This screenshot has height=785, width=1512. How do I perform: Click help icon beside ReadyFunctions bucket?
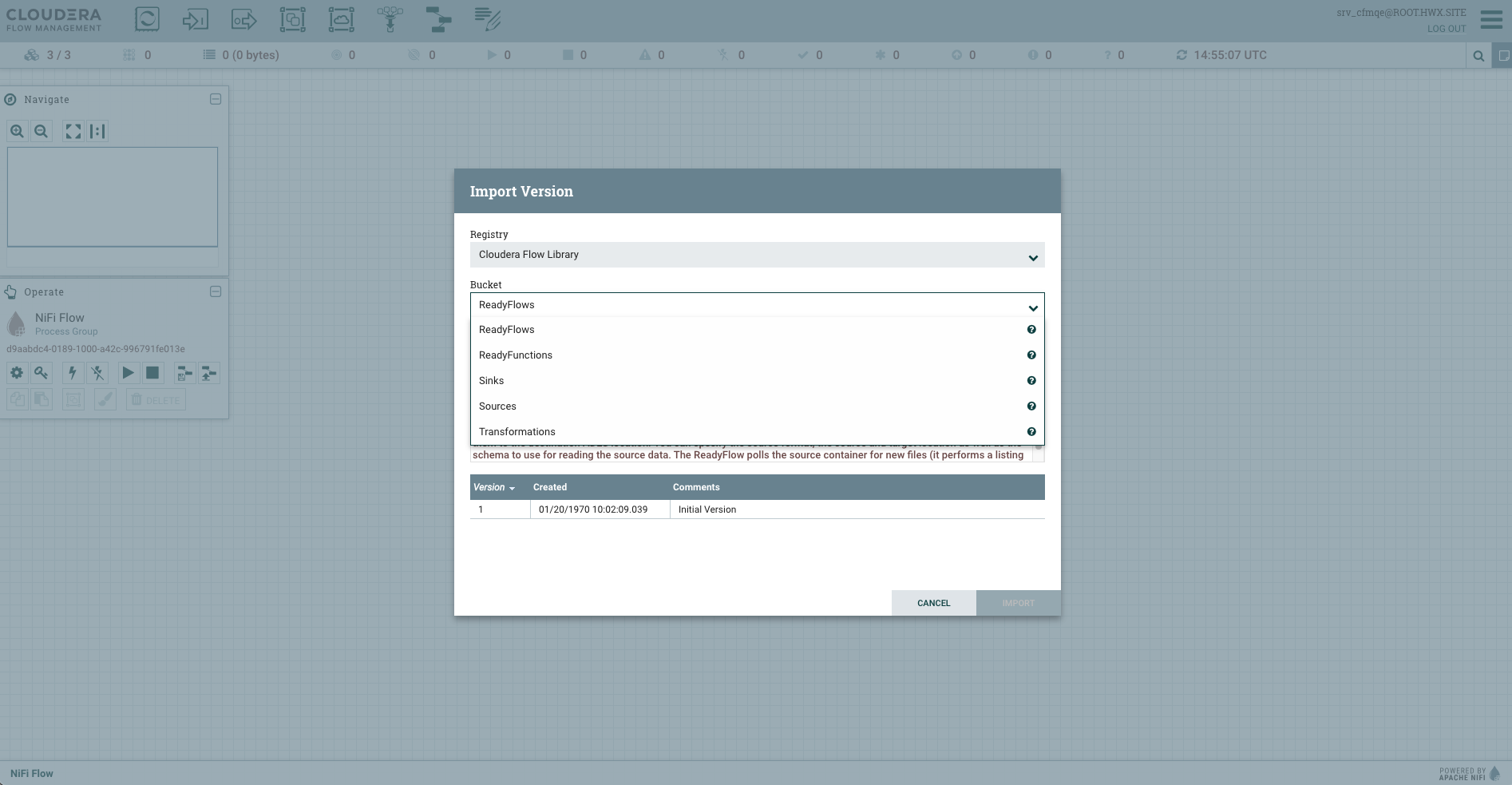click(1031, 355)
